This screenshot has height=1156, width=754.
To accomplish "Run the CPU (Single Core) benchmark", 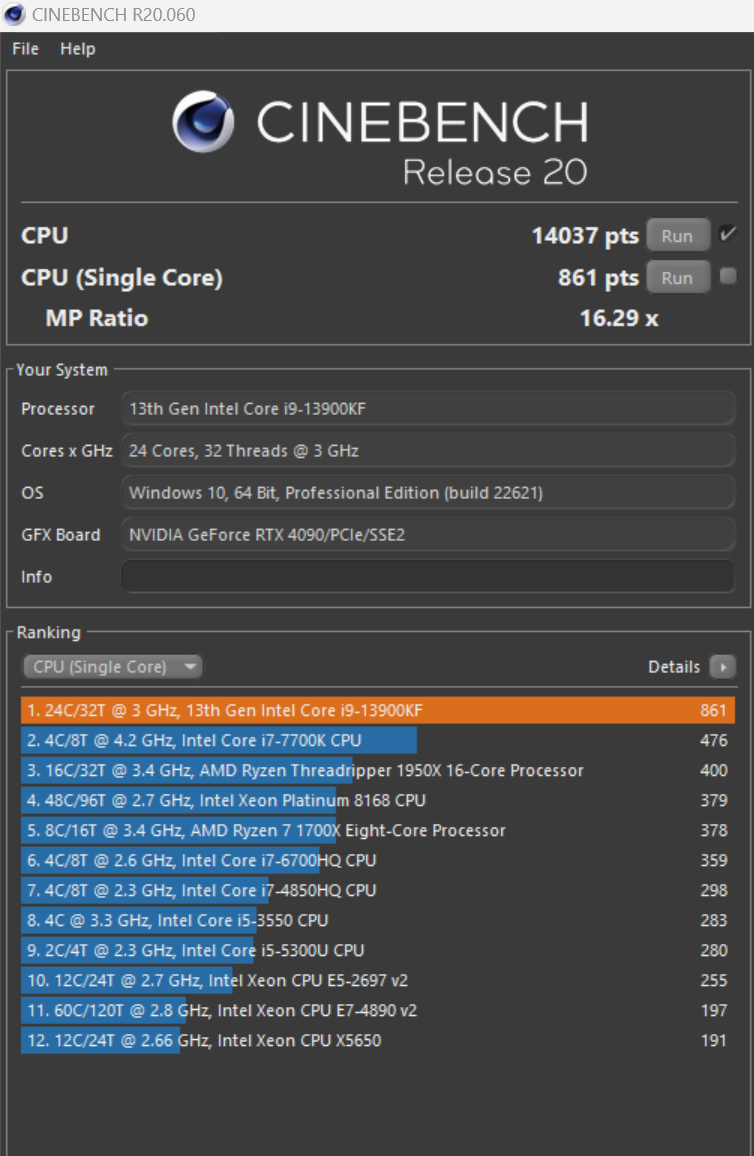I will [x=677, y=278].
